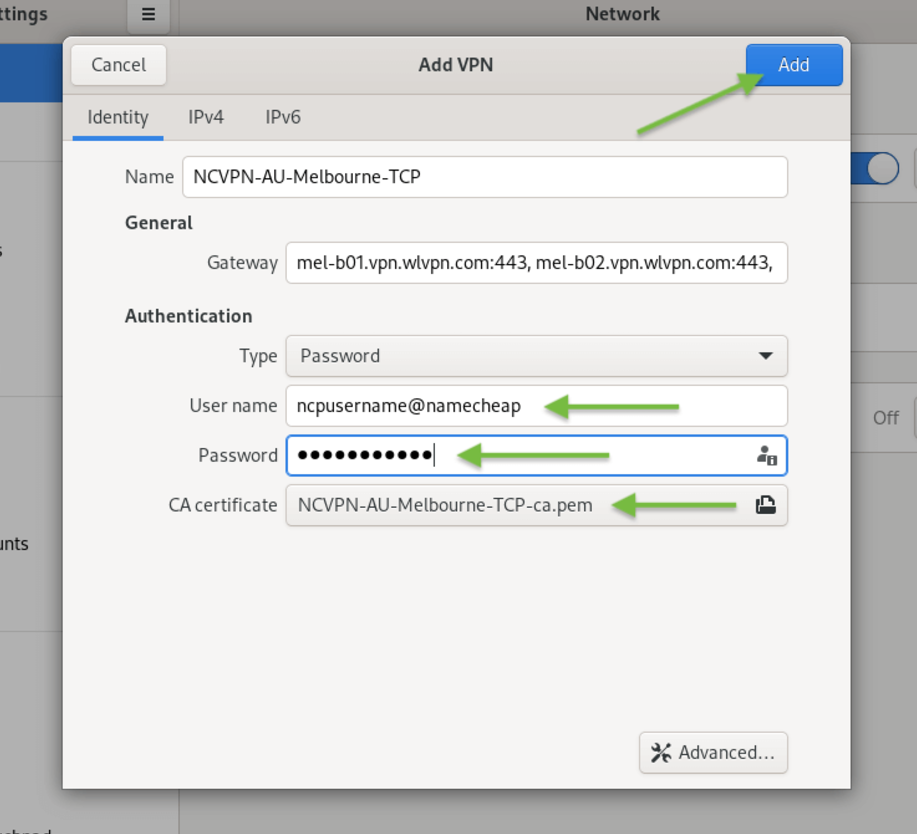This screenshot has width=917, height=834.
Task: Open the Settings hamburger menu
Action: pos(149,14)
